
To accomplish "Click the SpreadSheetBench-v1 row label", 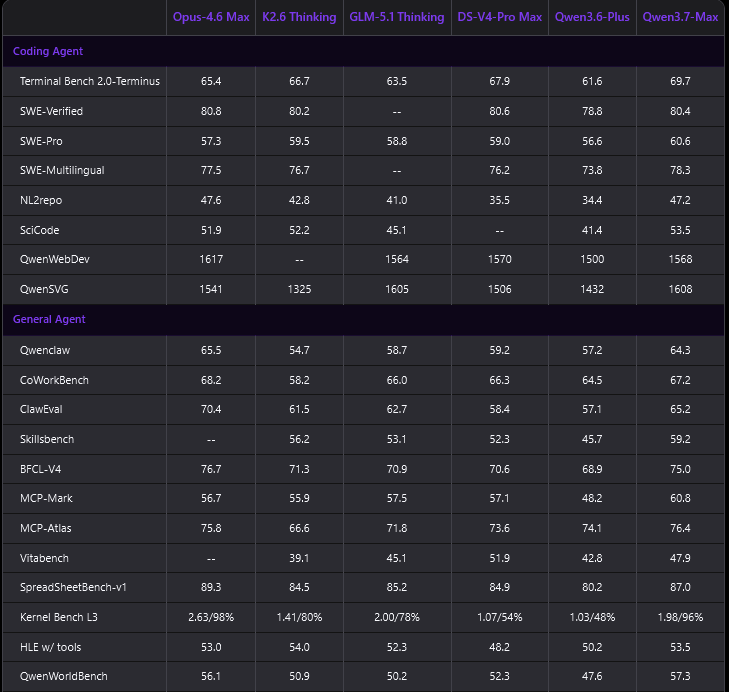I will [73, 587].
